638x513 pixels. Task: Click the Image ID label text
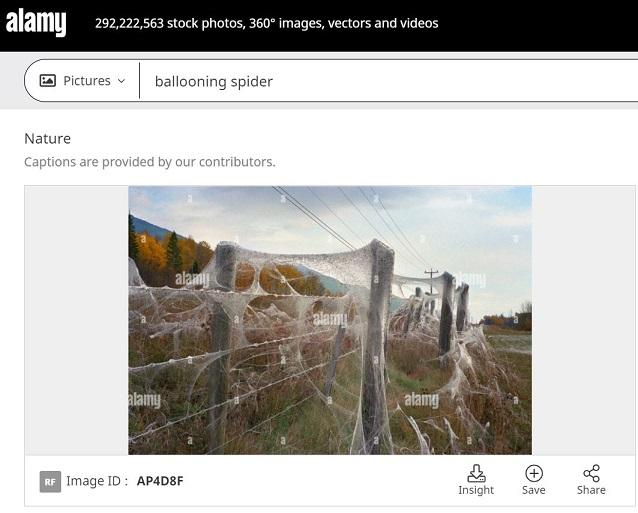(97, 481)
